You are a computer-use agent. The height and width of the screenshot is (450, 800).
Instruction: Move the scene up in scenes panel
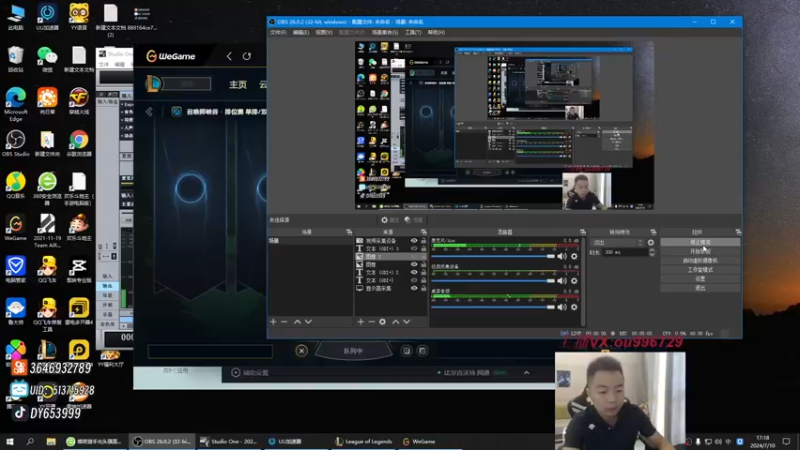point(297,322)
